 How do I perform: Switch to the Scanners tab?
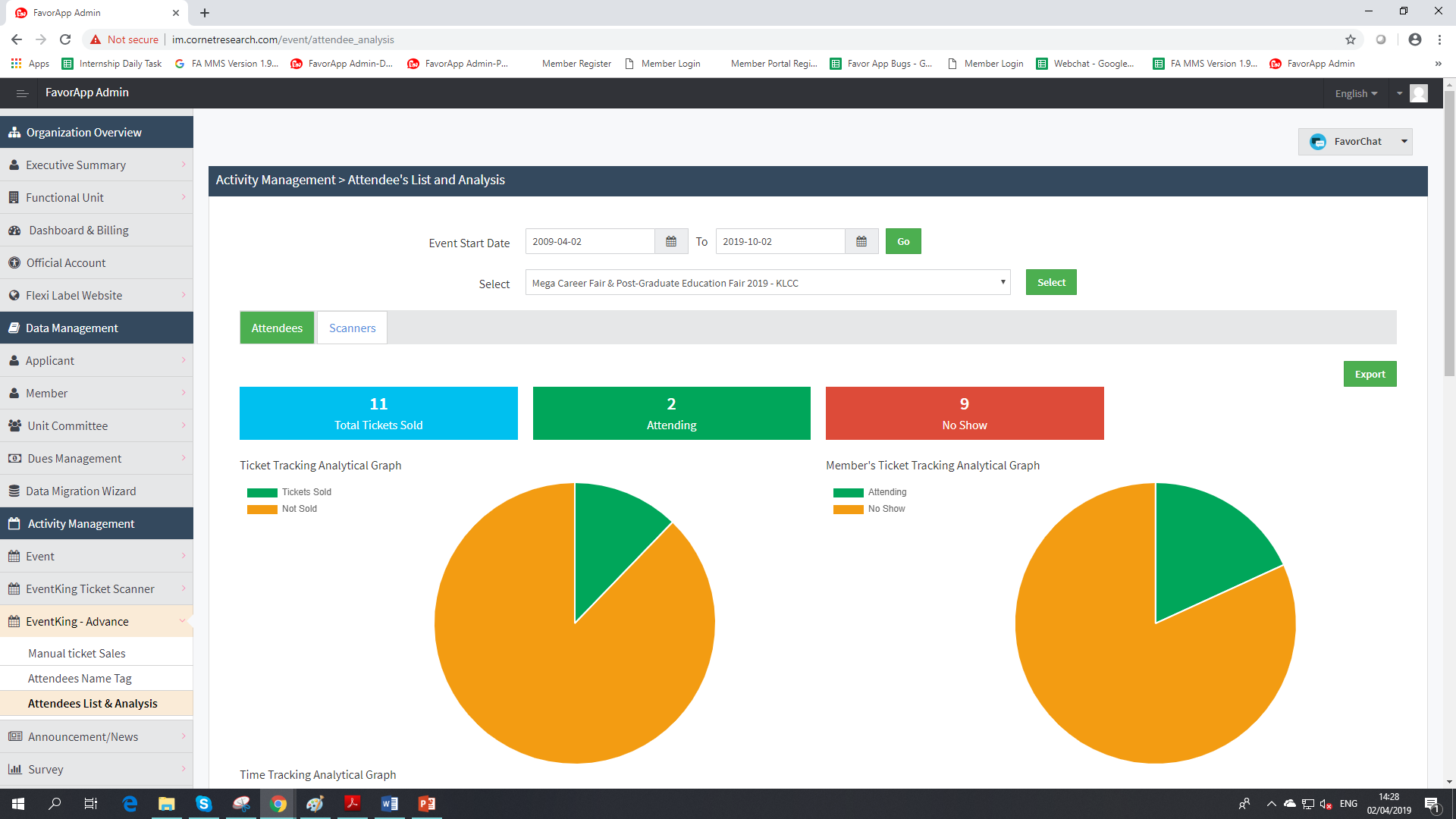pyautogui.click(x=352, y=328)
